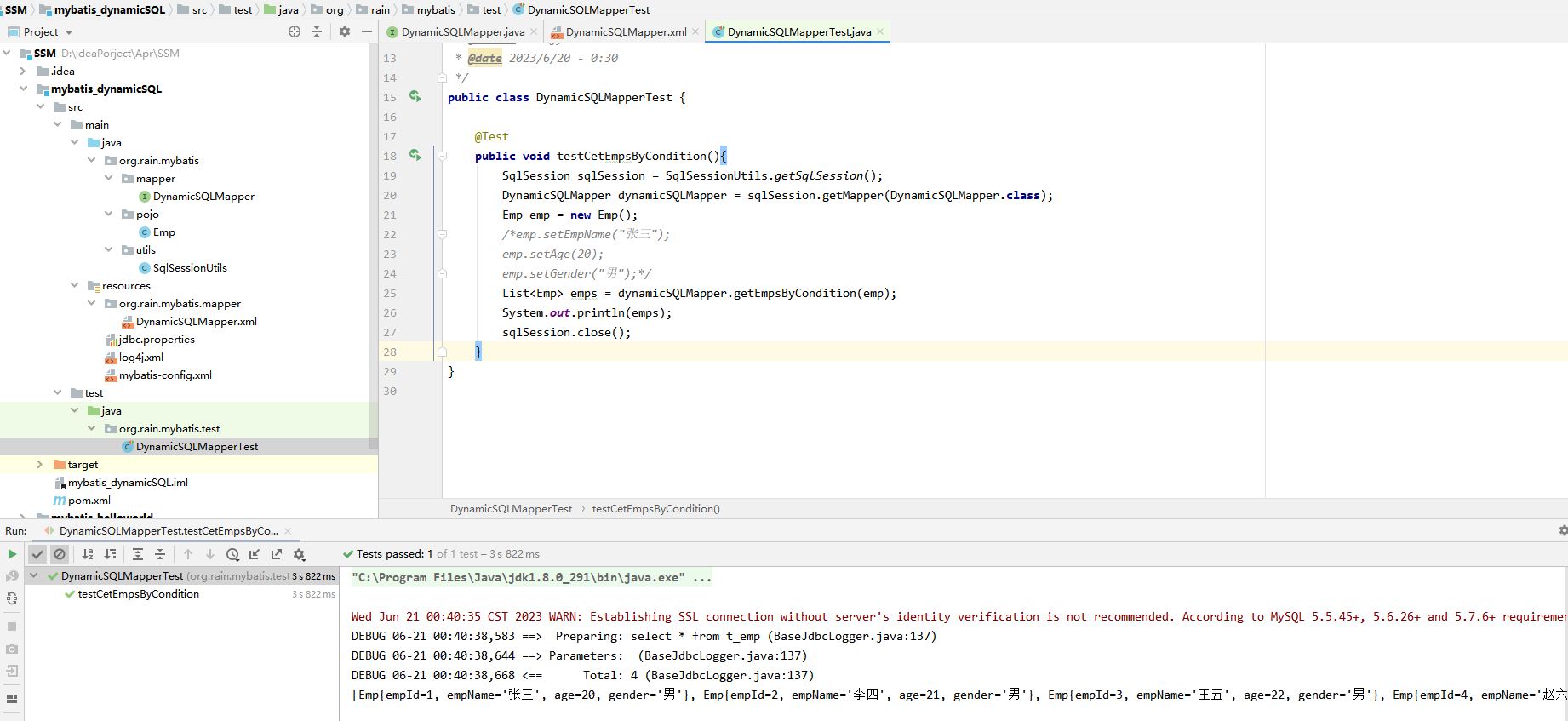Run test gutter icon at line 18

click(415, 156)
